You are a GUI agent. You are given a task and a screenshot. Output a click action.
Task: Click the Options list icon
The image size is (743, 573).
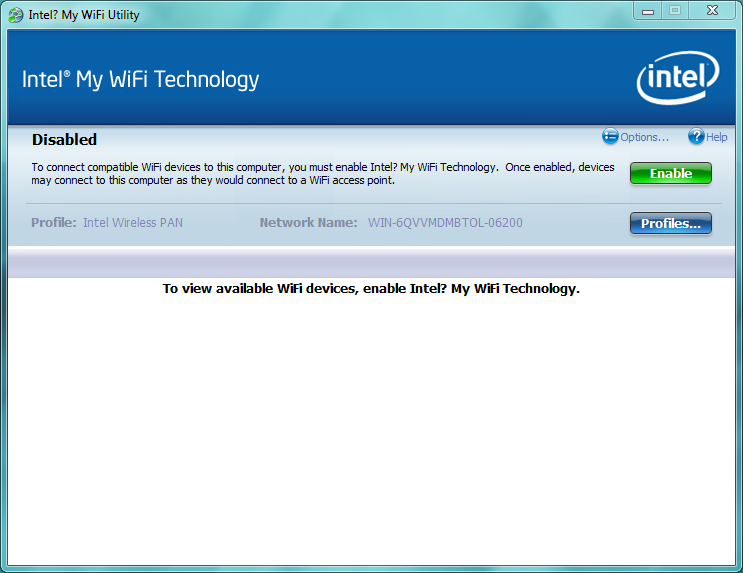610,136
